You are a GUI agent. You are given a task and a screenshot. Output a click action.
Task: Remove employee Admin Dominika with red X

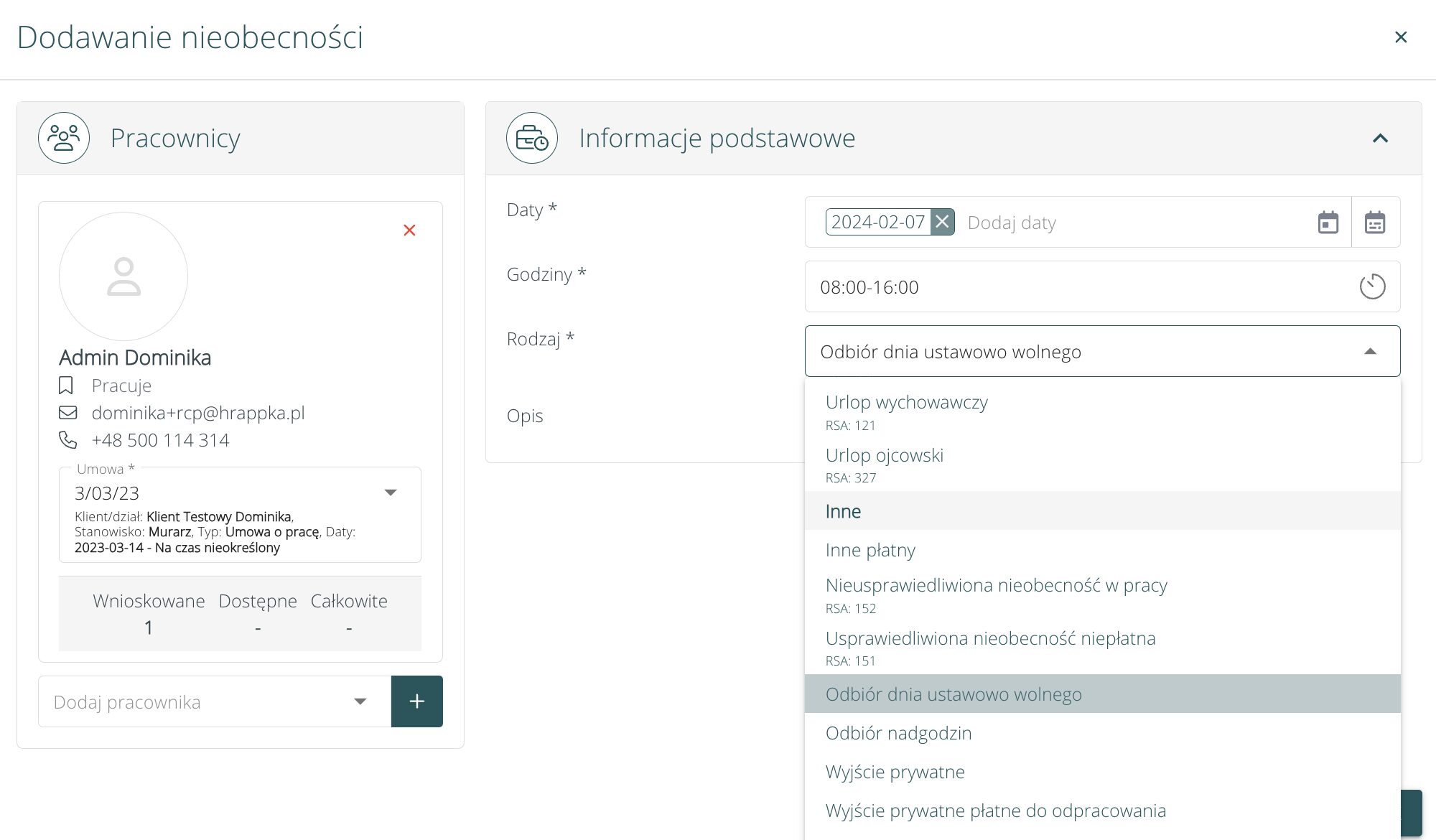409,230
